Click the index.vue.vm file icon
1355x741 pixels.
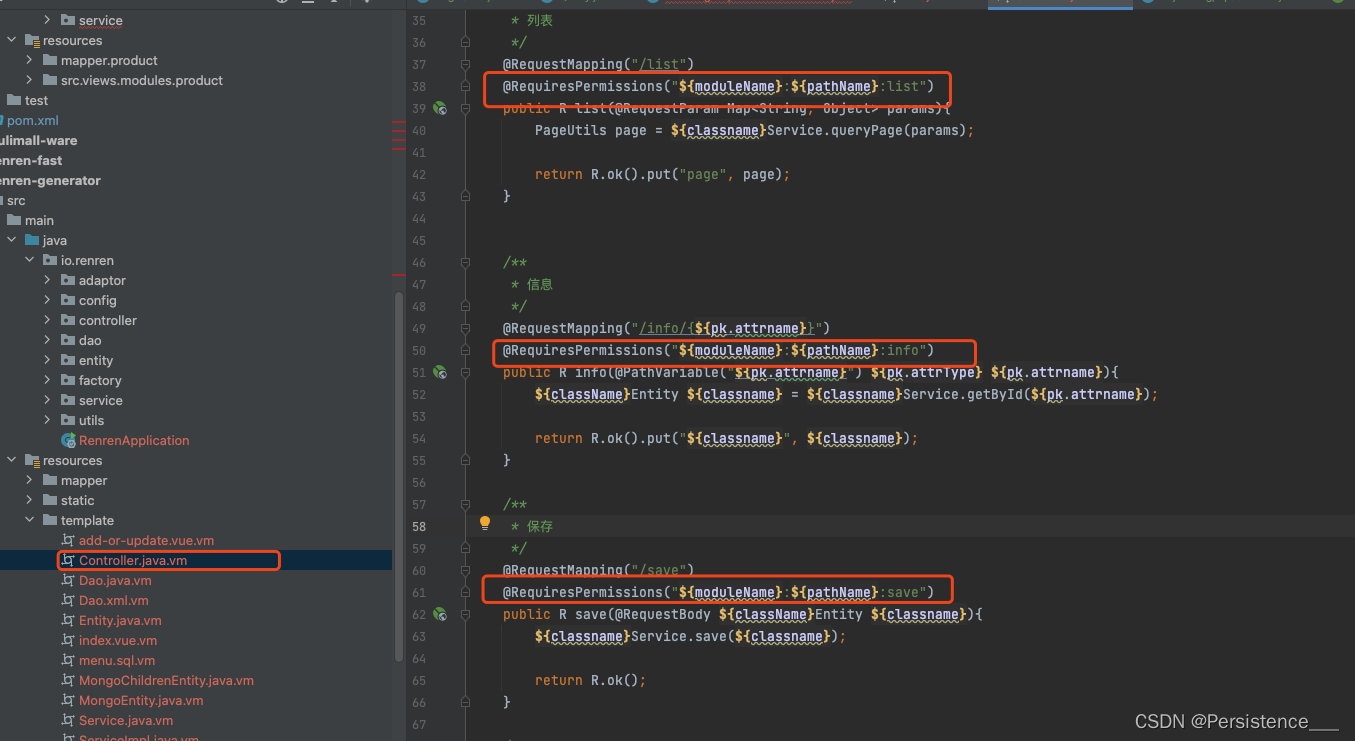click(68, 640)
